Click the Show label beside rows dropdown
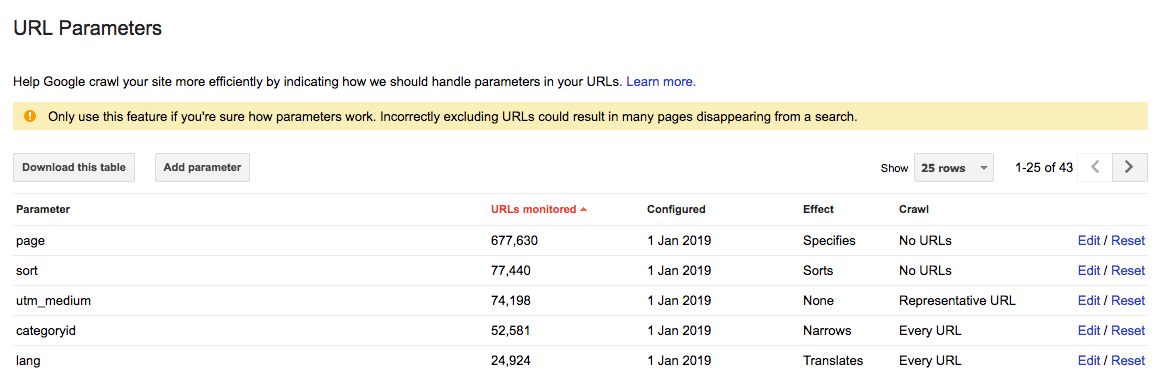 click(x=894, y=168)
